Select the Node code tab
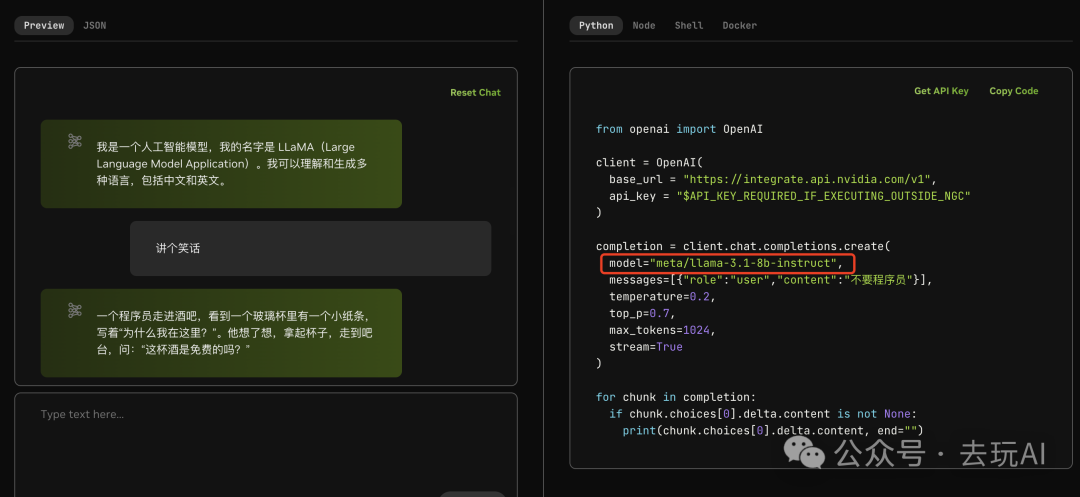 (x=644, y=25)
